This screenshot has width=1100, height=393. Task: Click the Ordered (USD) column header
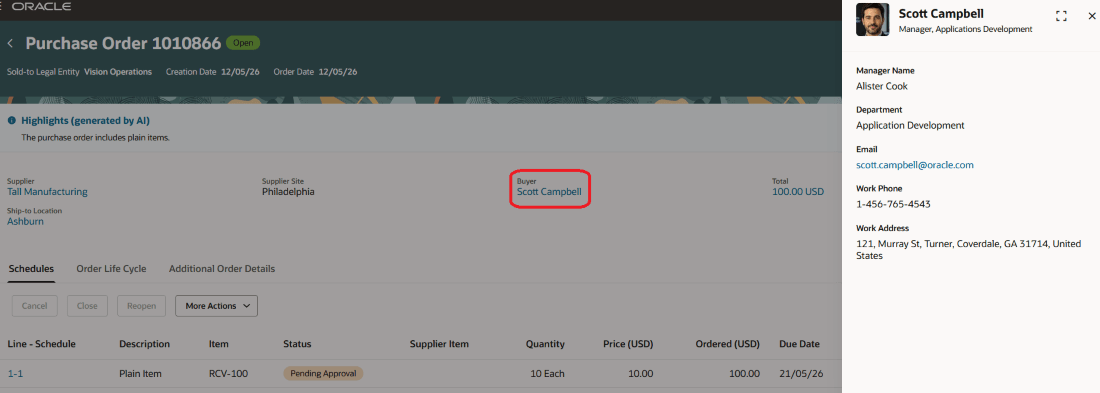coord(727,345)
